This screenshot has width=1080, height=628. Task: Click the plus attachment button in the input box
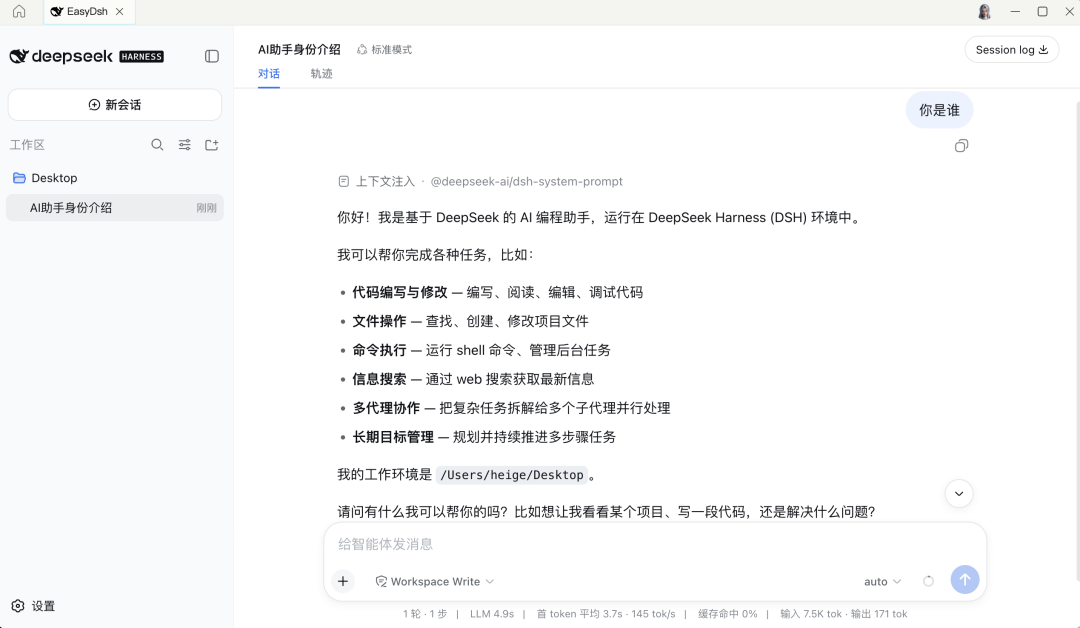coord(343,581)
